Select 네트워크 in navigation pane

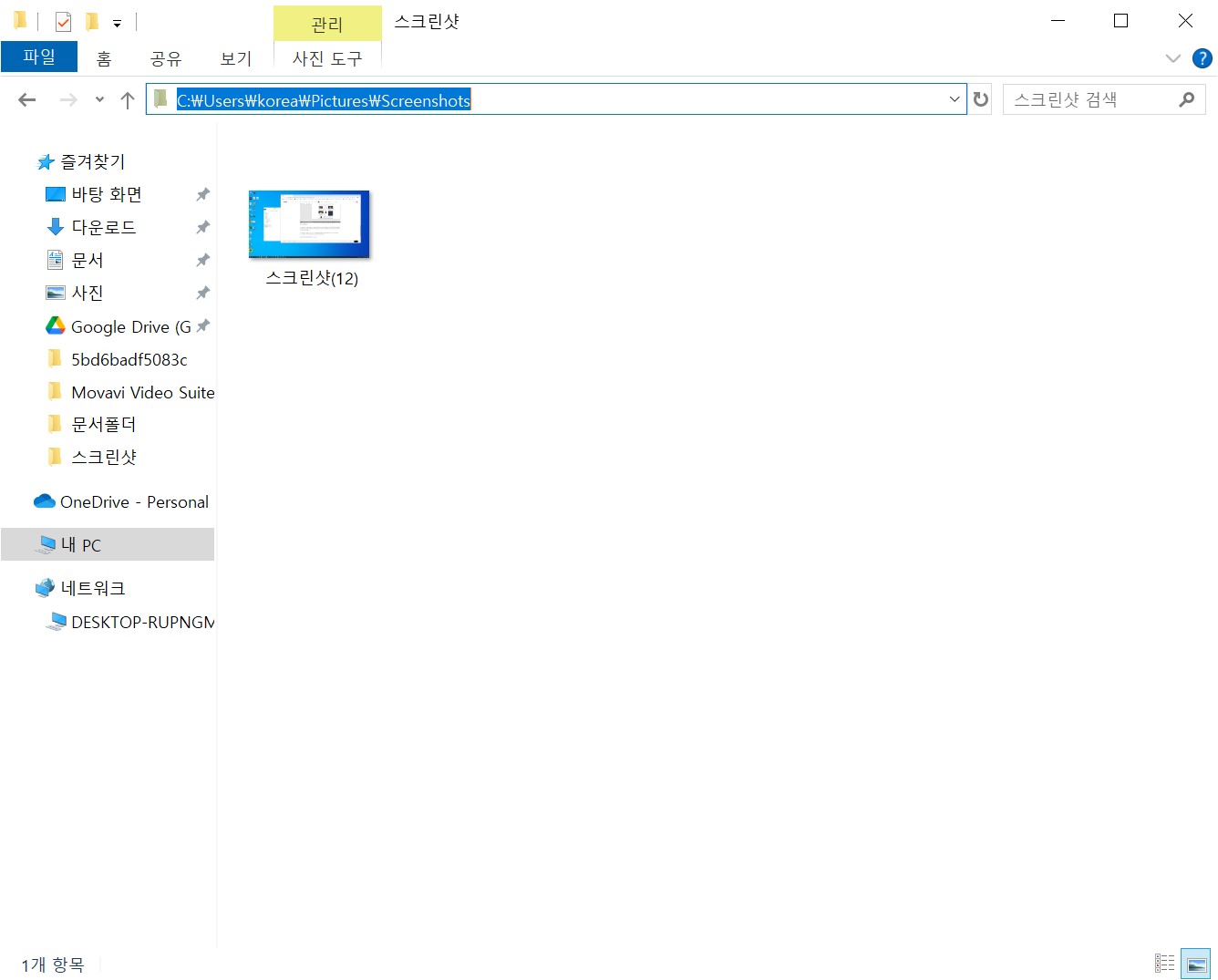[x=92, y=588]
